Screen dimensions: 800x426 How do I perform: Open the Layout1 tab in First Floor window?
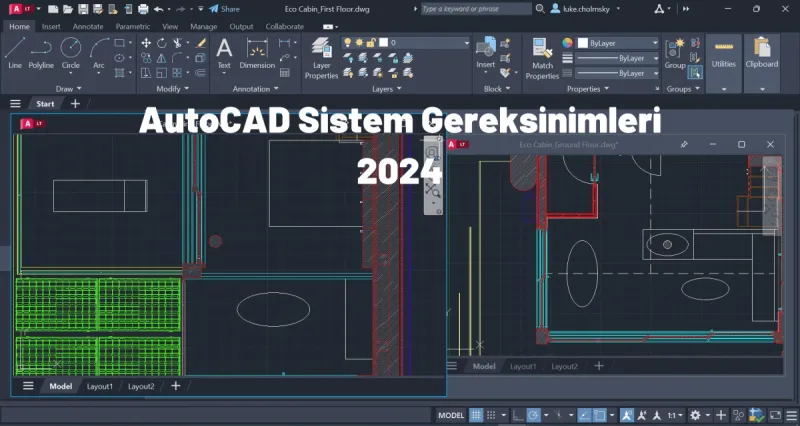[99, 386]
